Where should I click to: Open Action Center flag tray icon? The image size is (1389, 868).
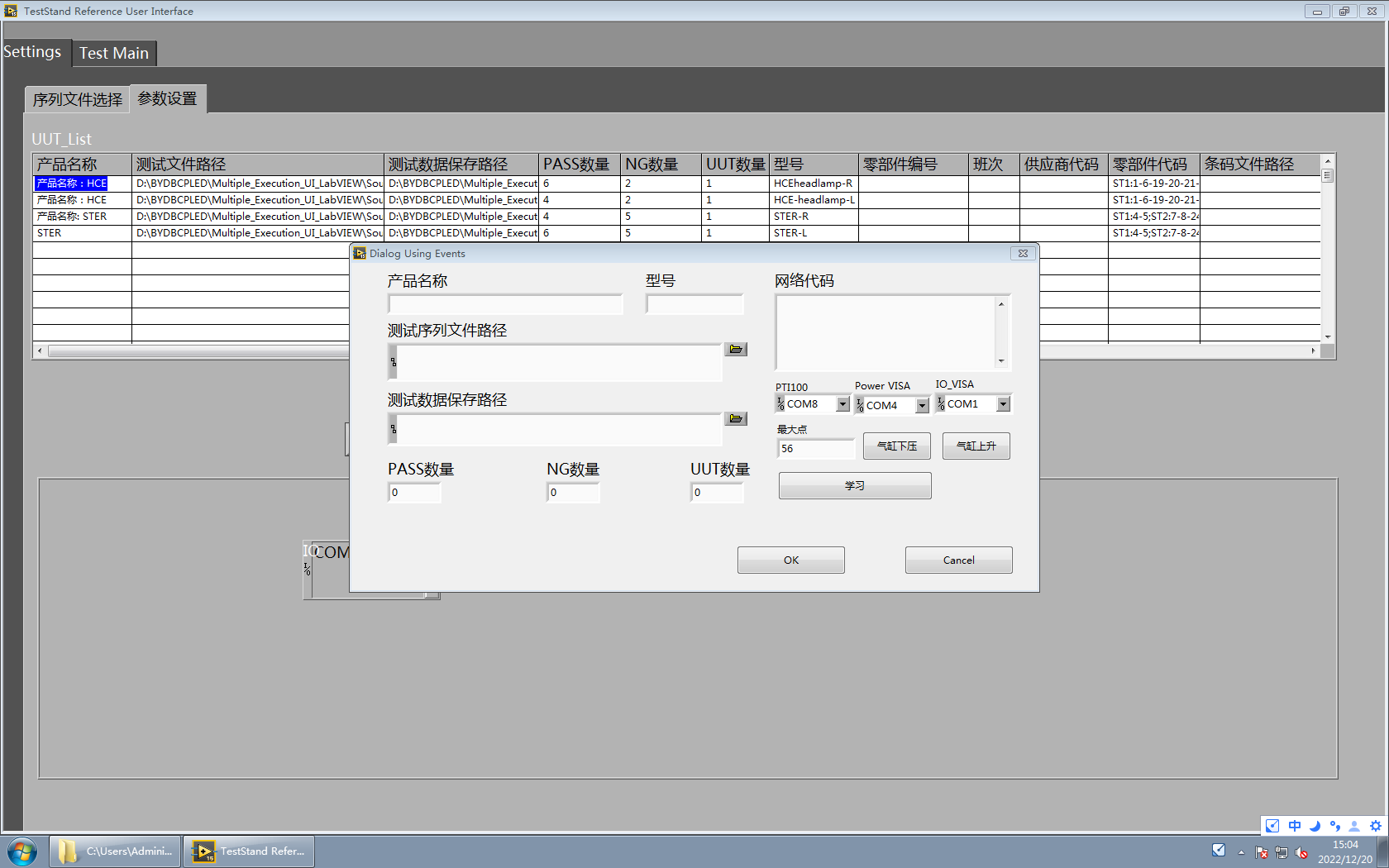[x=1262, y=852]
